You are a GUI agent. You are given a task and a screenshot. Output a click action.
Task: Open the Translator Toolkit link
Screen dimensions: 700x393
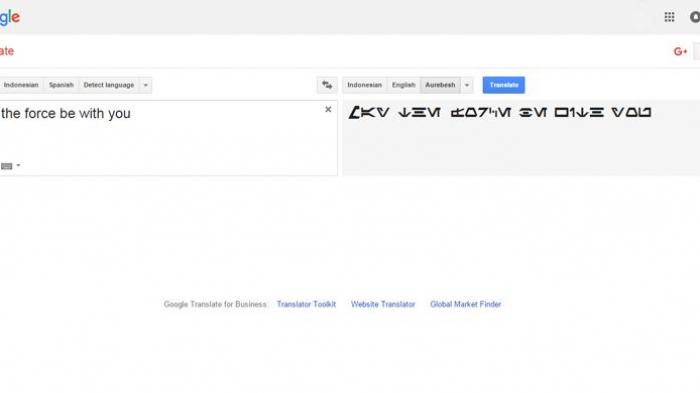tap(306, 304)
